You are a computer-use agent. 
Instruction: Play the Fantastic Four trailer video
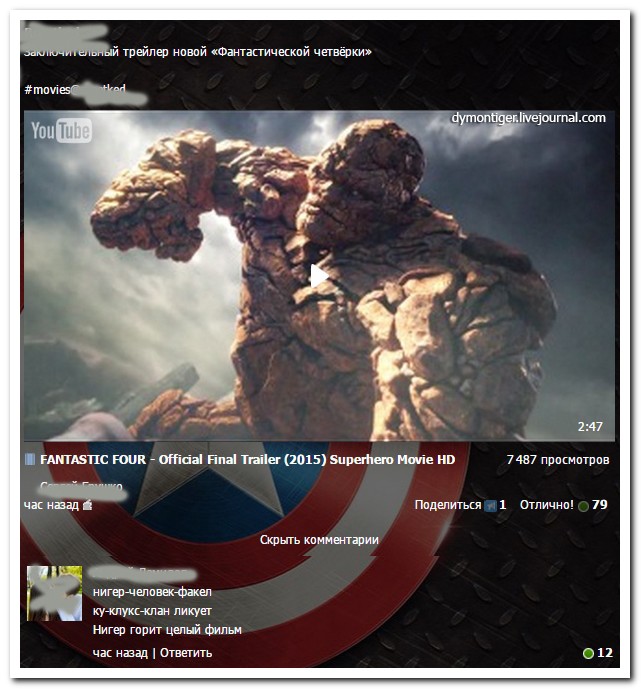[x=319, y=276]
